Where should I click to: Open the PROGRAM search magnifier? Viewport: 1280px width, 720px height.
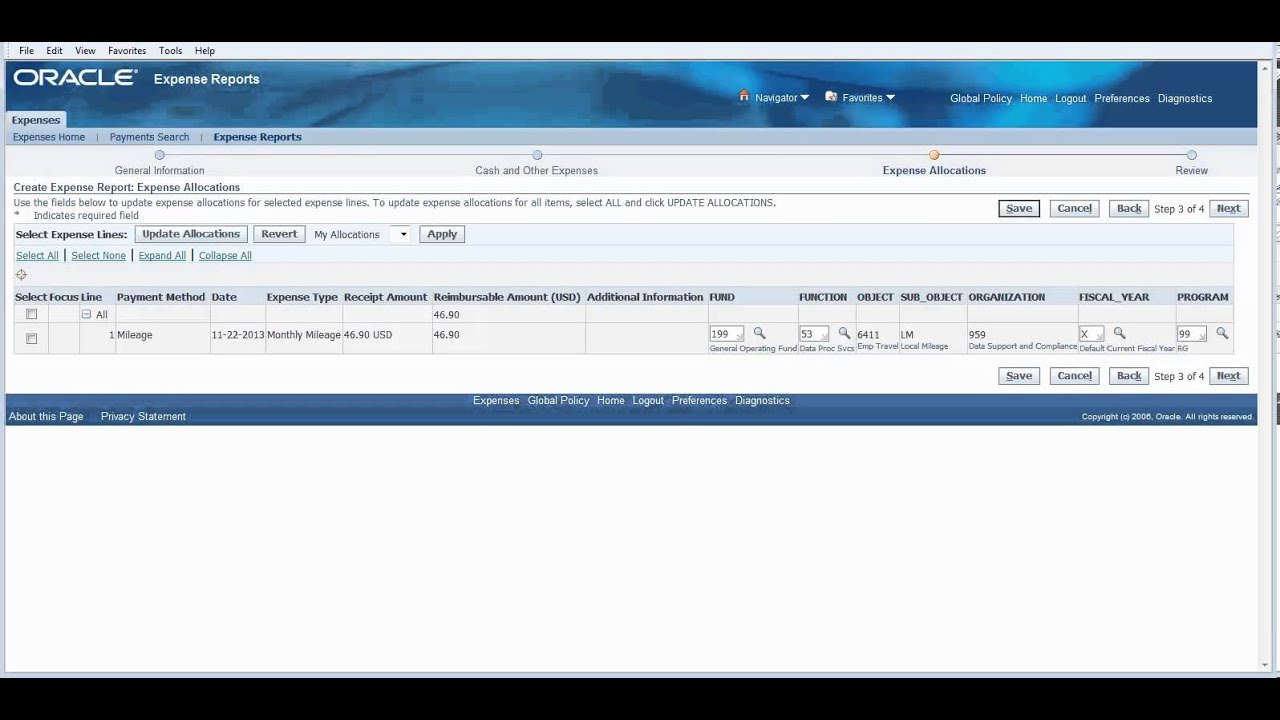(x=1222, y=334)
